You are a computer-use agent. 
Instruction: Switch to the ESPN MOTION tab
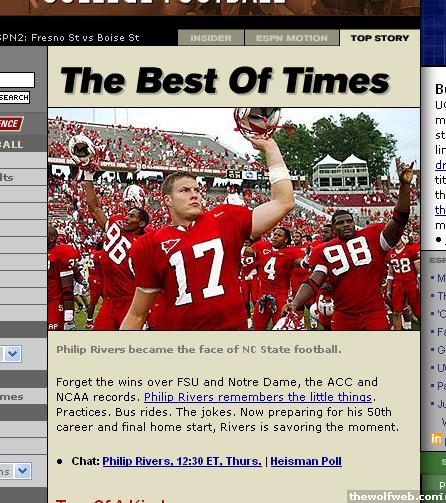292,38
